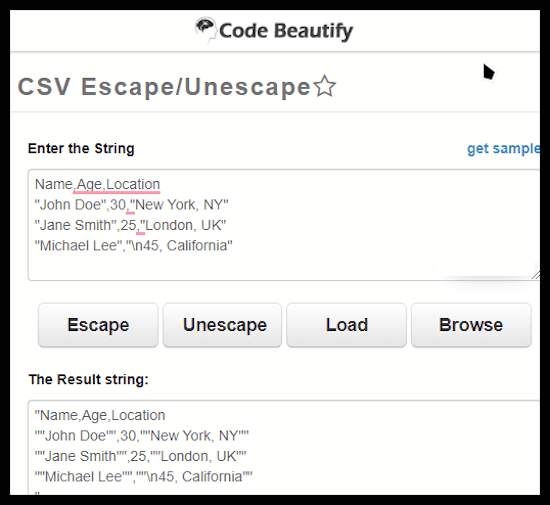Click the Code Beautify brain logo icon
The image size is (550, 505).
[x=206, y=30]
